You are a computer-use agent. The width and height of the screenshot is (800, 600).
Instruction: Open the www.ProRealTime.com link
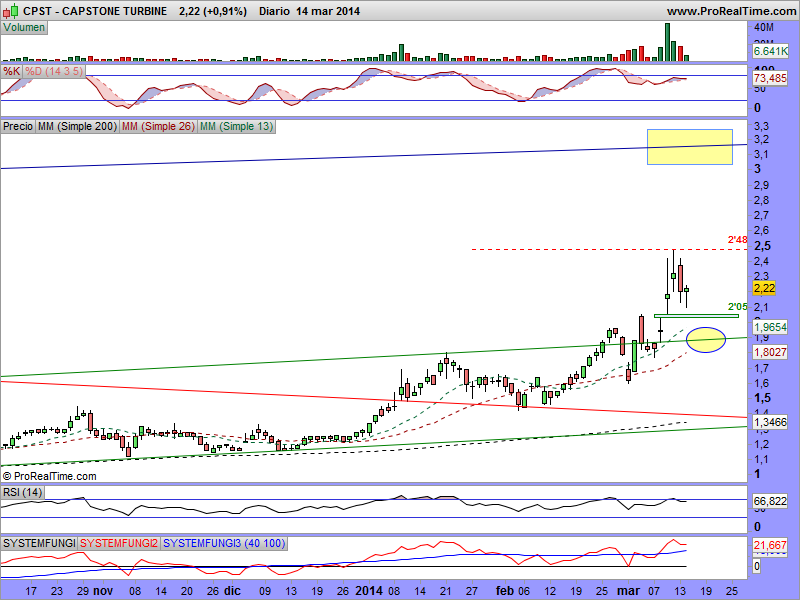click(x=731, y=11)
